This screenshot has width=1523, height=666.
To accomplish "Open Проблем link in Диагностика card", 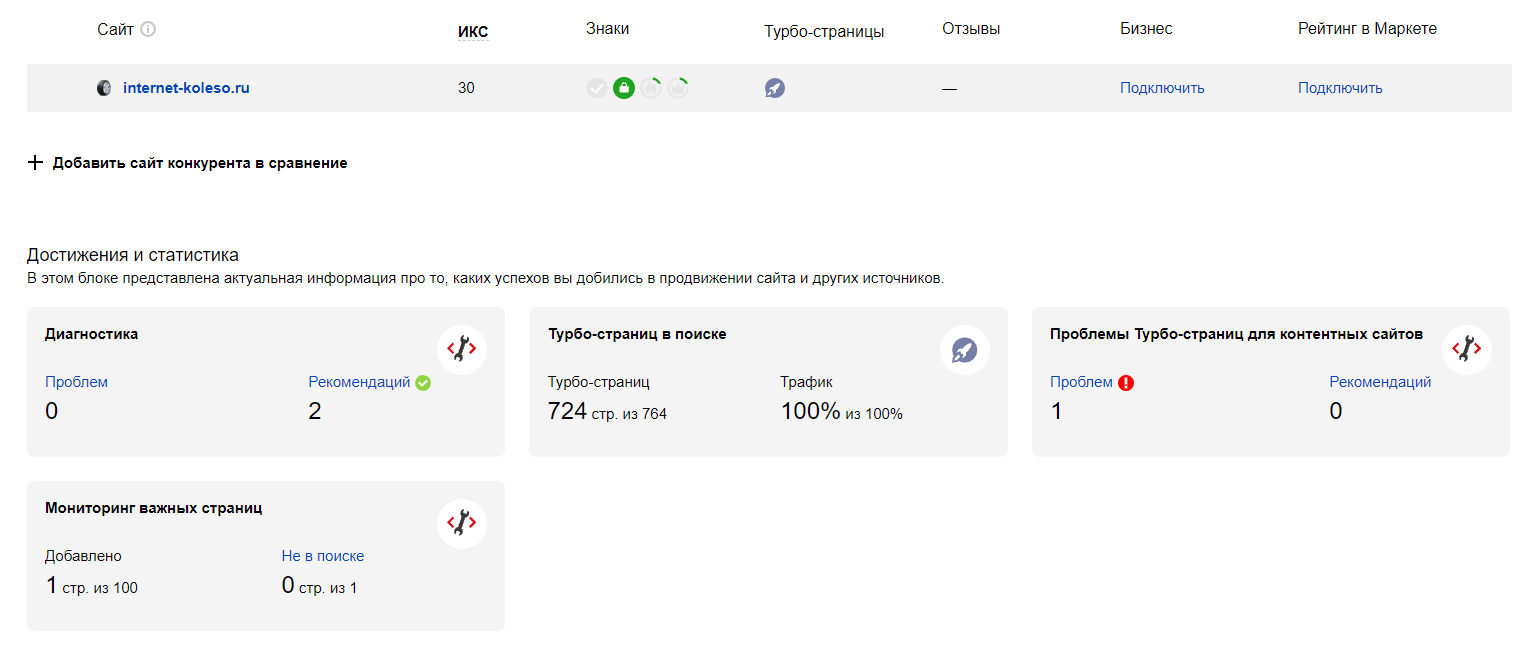I will point(76,382).
